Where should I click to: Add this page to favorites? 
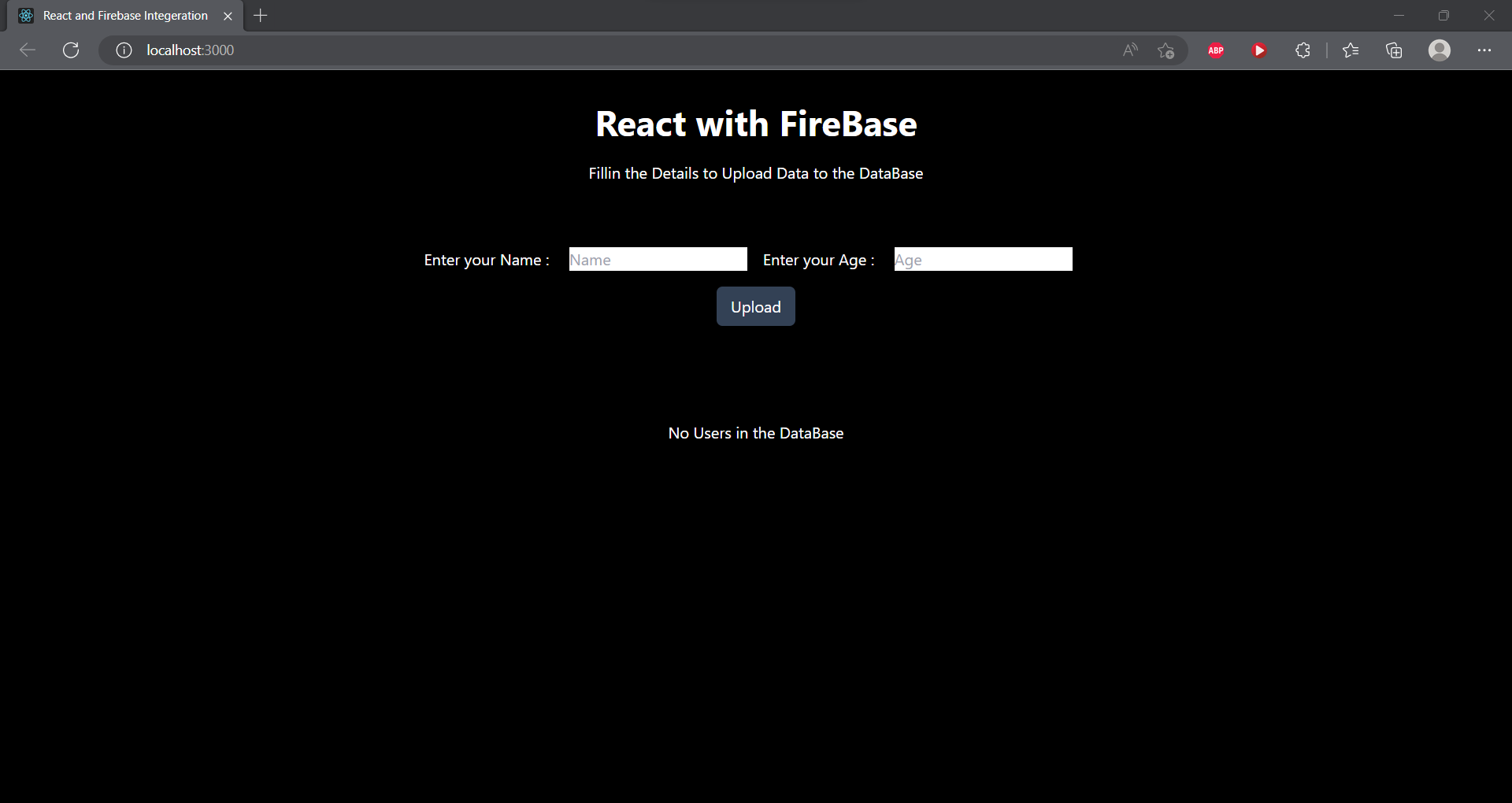(x=1166, y=50)
